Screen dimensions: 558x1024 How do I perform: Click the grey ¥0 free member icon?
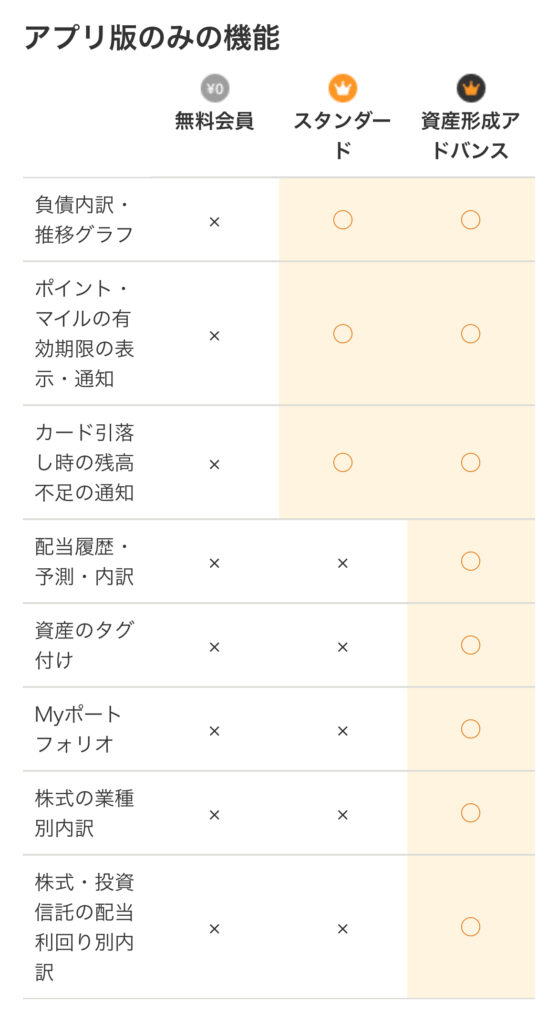[214, 89]
